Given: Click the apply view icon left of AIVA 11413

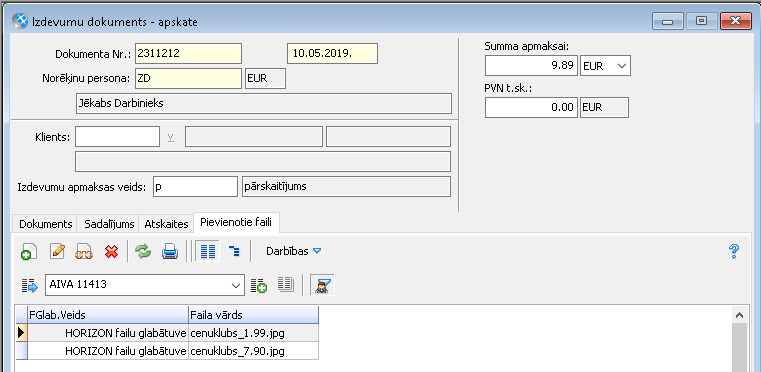Looking at the screenshot, I should [x=30, y=286].
